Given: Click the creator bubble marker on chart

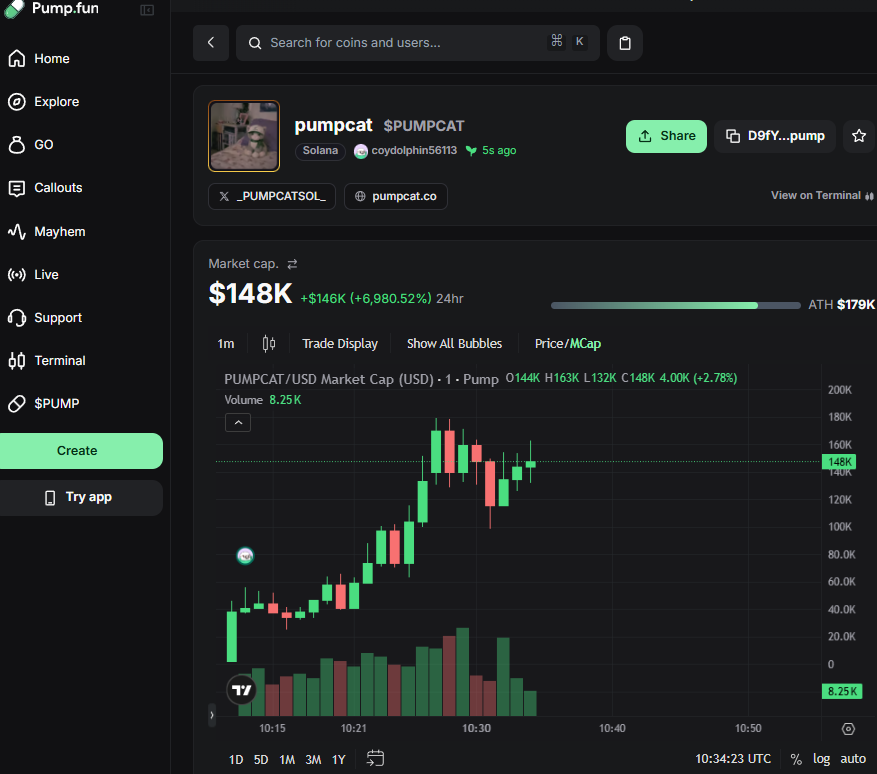Looking at the screenshot, I should pyautogui.click(x=245, y=556).
